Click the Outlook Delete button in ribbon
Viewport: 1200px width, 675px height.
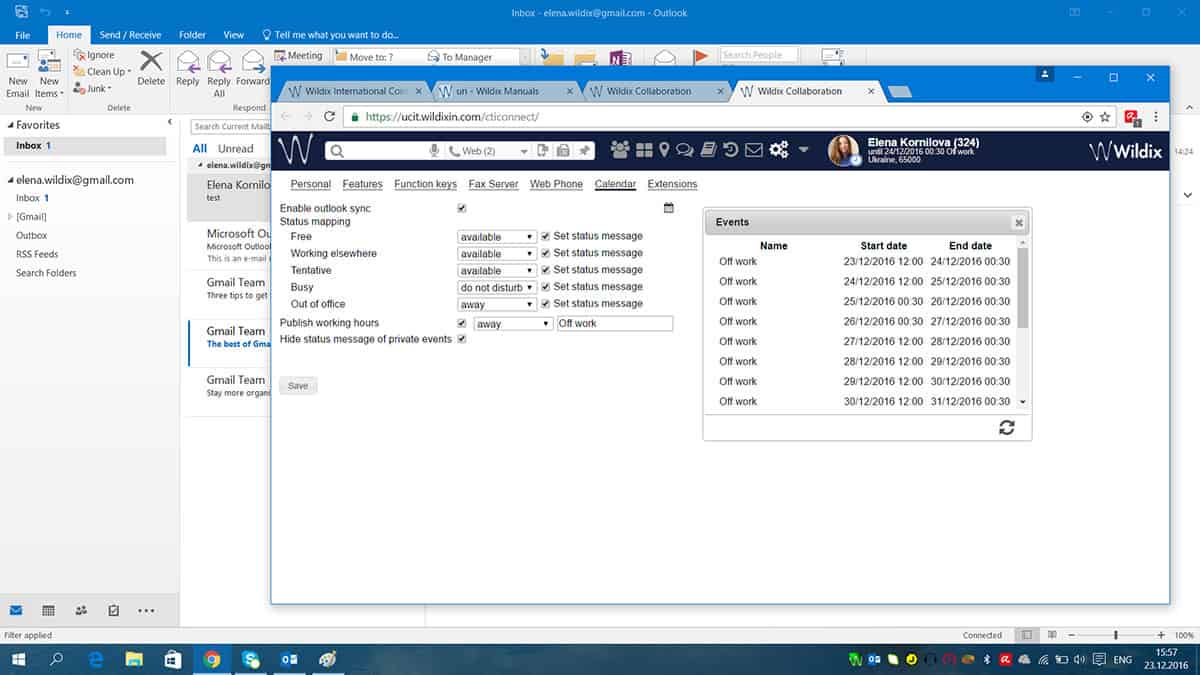(x=151, y=68)
